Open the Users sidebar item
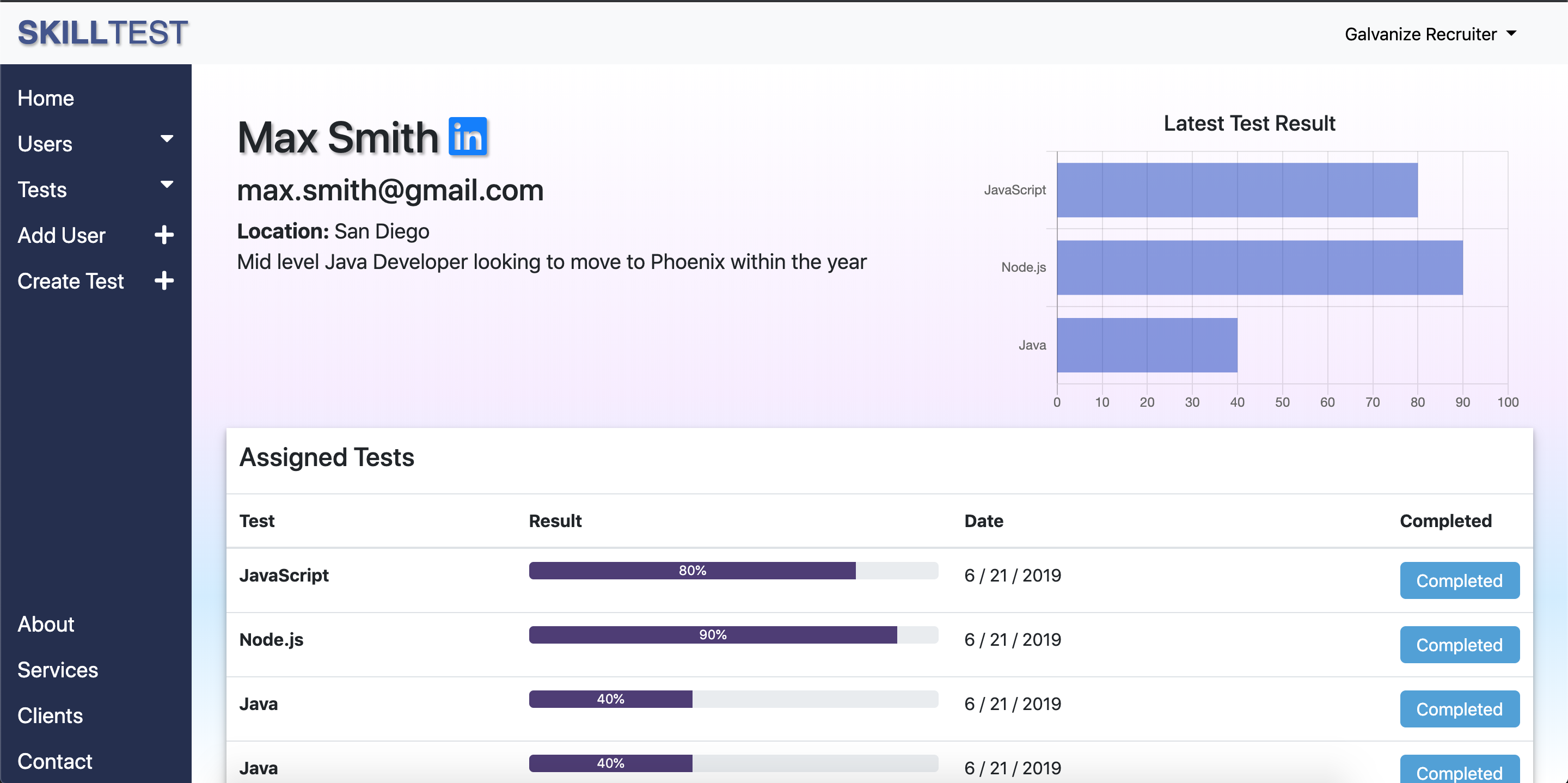This screenshot has height=783, width=1568. [45, 144]
